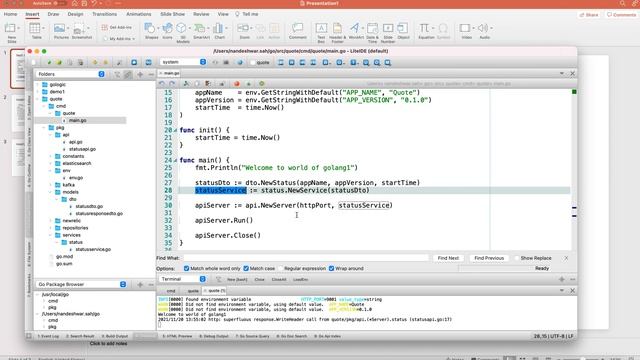Open the system environment dropdown in LiteIDE
The height and width of the screenshot is (360, 640).
(183, 62)
